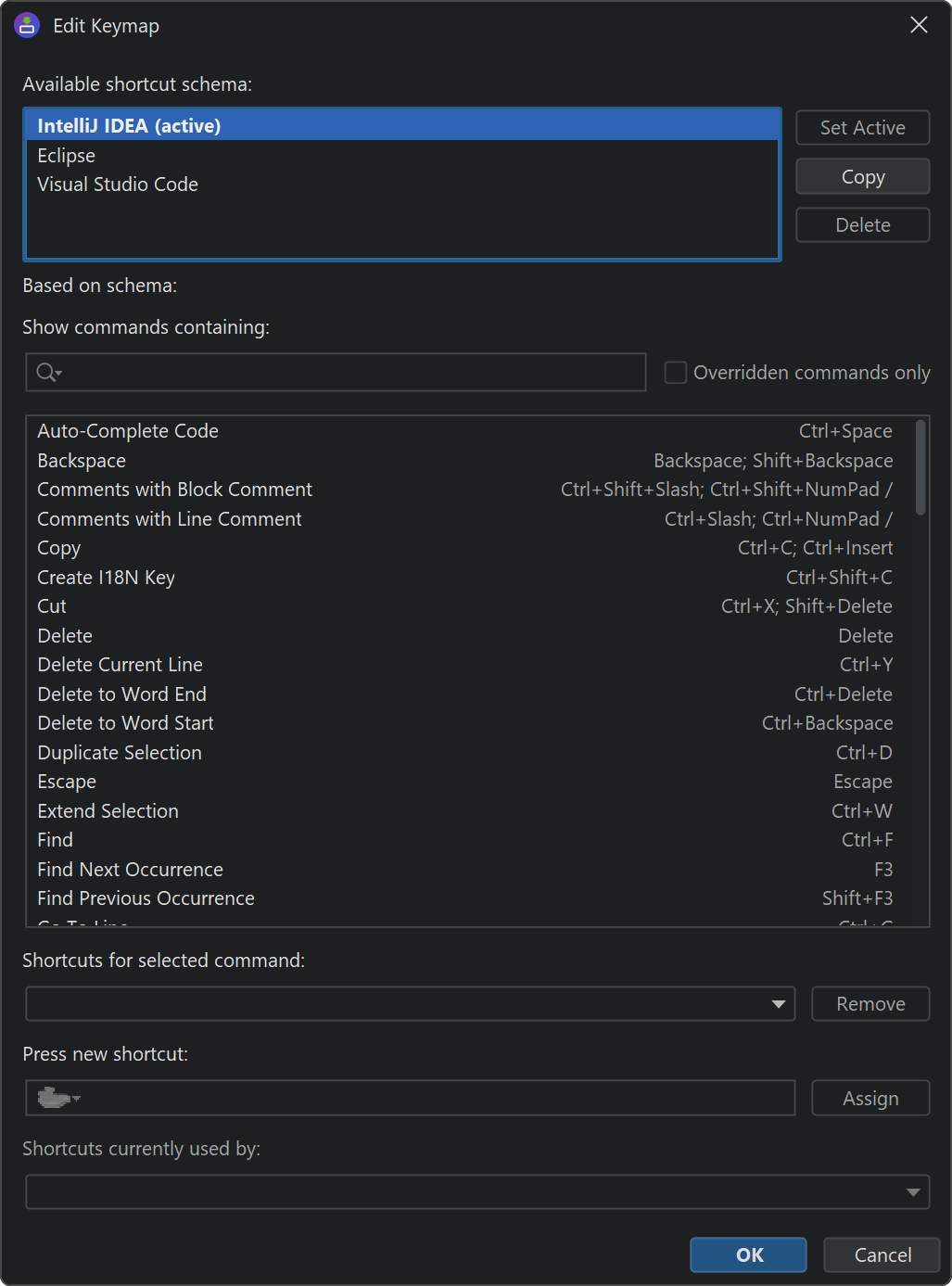Click the command list vertical scrollbar

(920, 468)
